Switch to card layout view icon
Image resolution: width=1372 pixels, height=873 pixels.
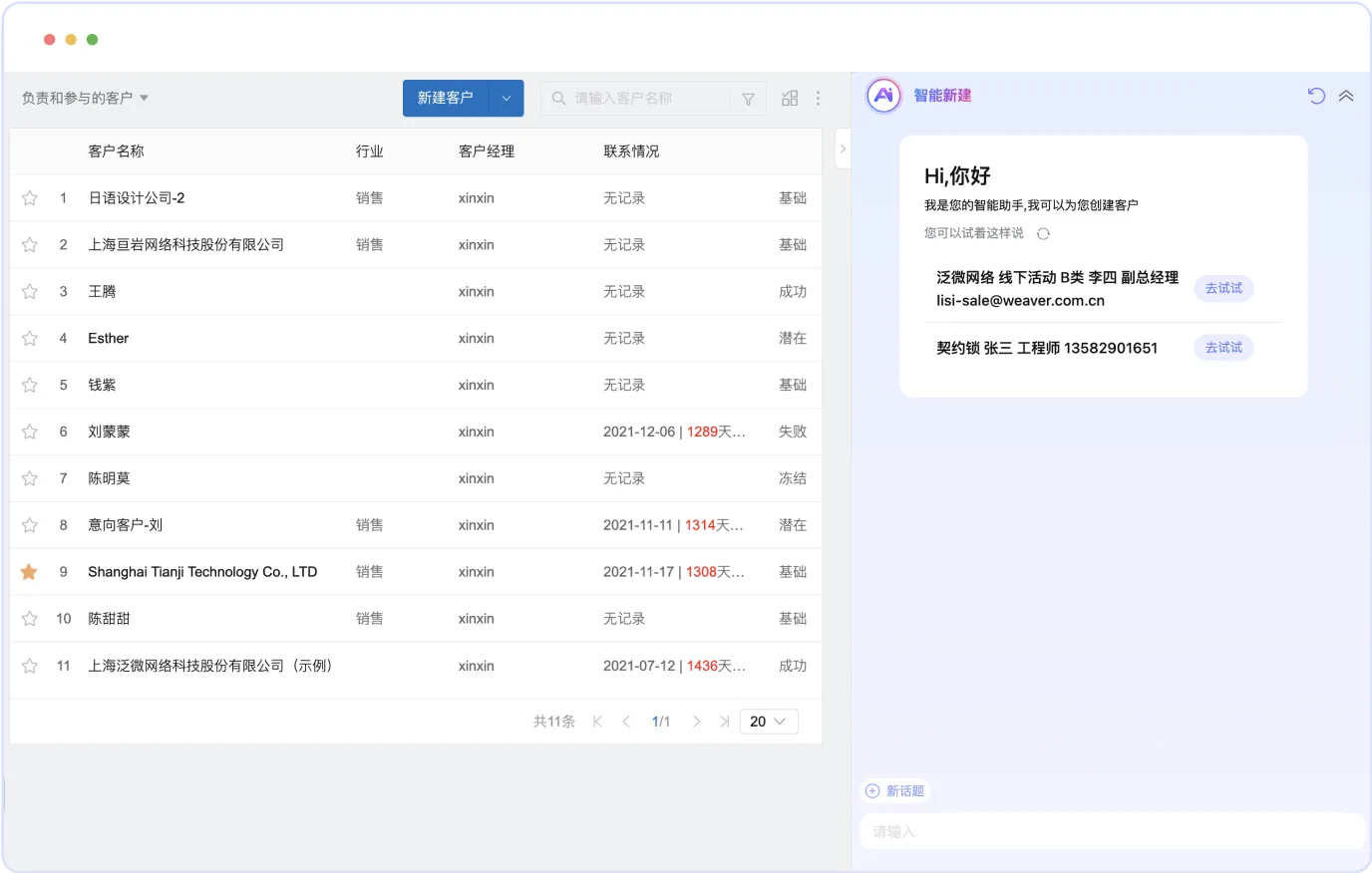click(x=790, y=98)
